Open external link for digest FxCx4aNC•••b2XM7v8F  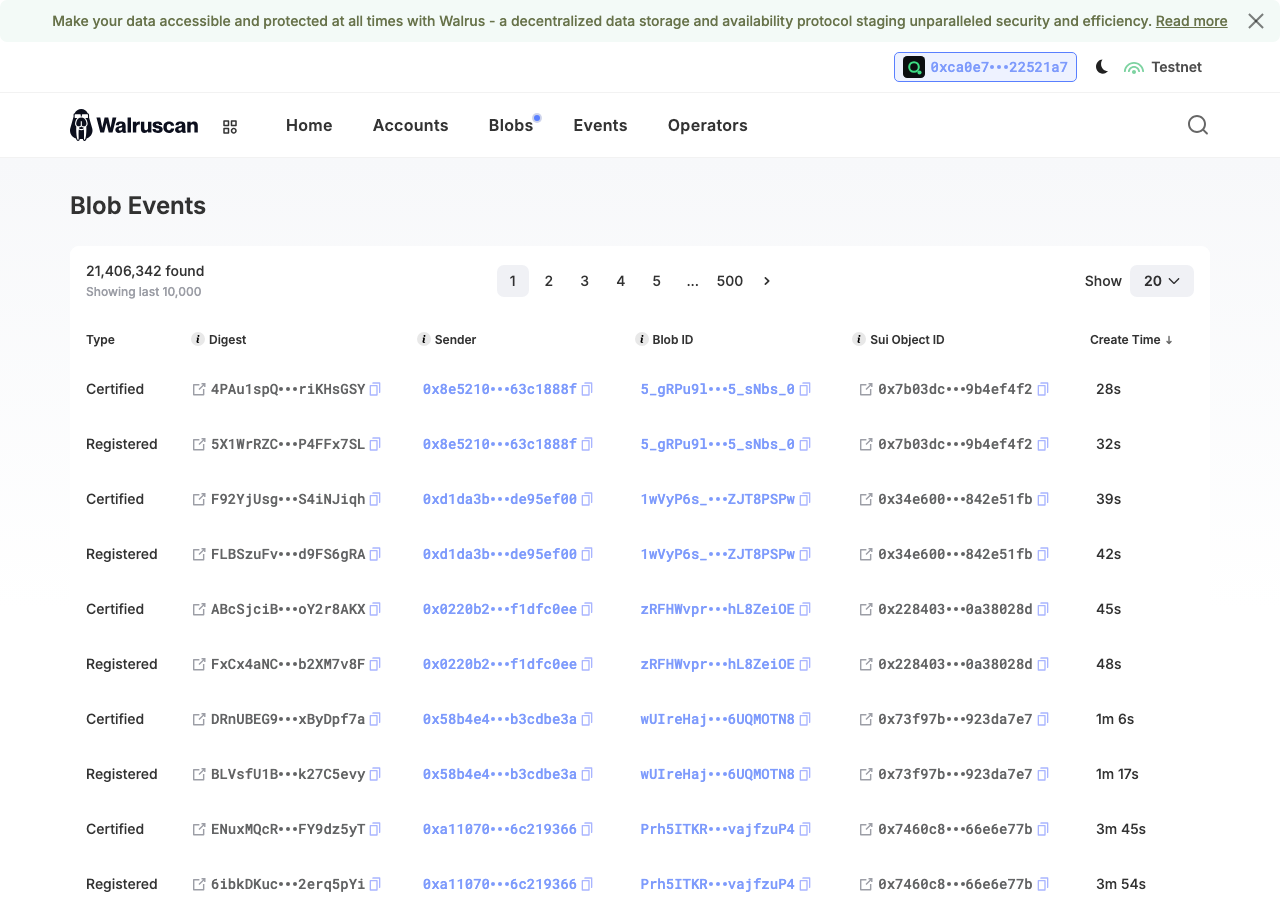[199, 664]
